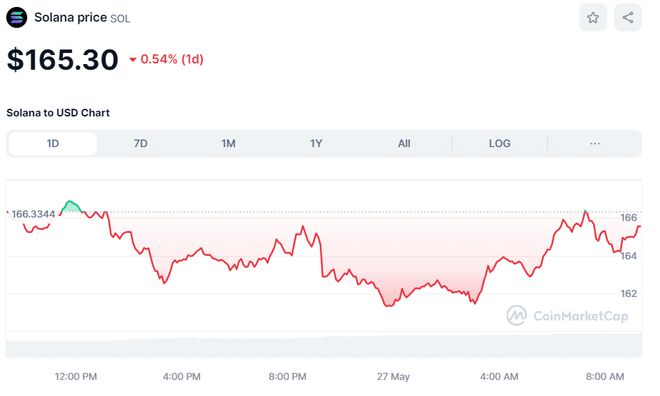
Task: Show the 1Y price history
Action: click(x=316, y=144)
